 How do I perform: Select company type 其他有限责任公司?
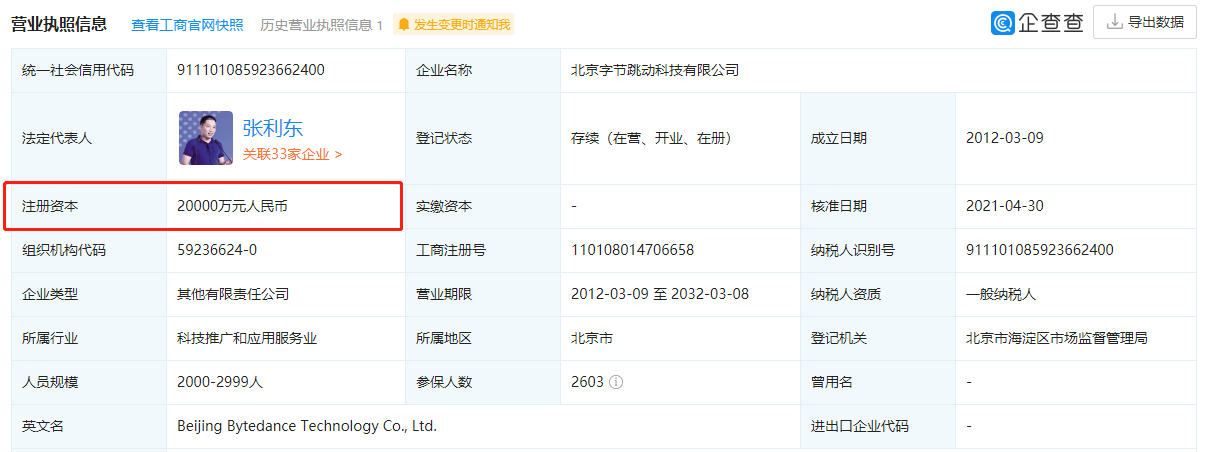(x=232, y=294)
